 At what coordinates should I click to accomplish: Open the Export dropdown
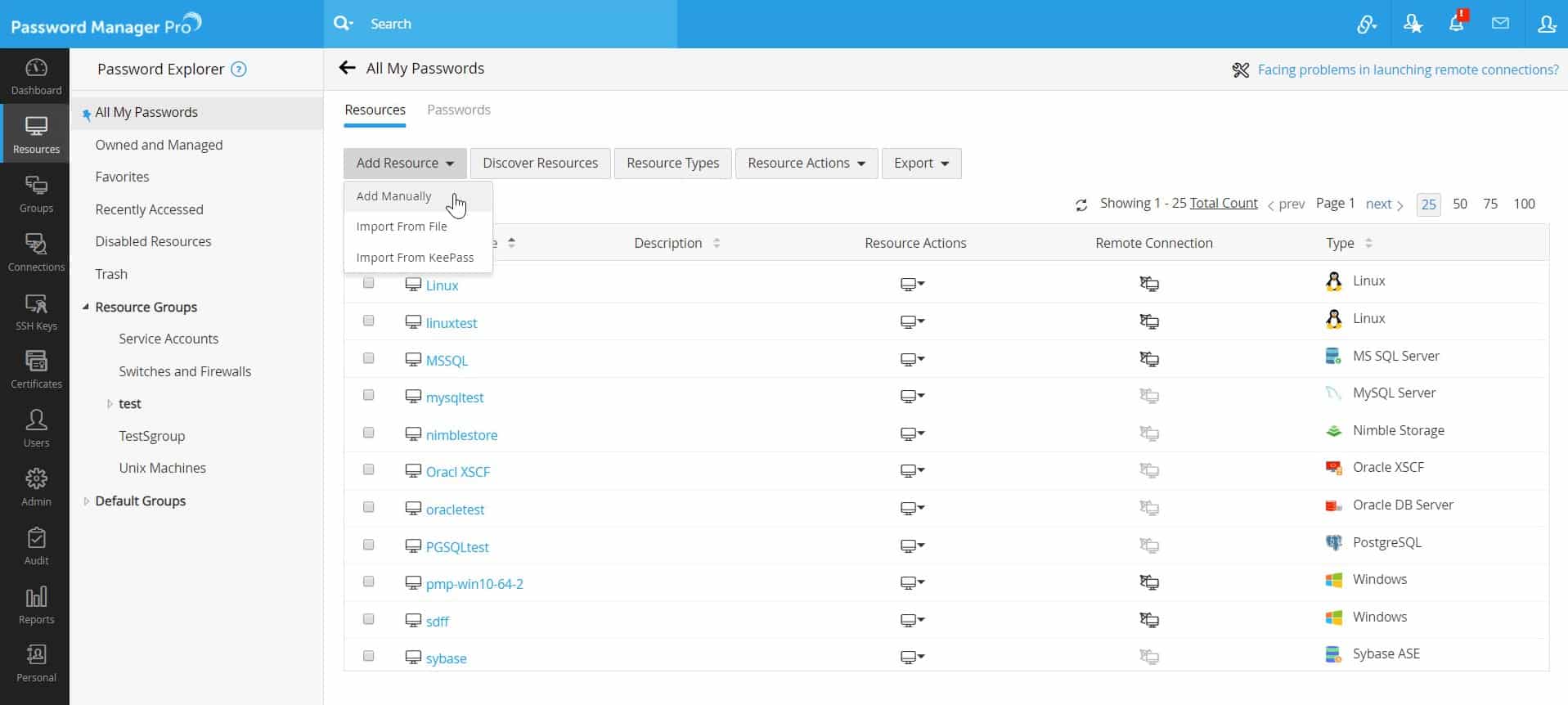click(921, 164)
